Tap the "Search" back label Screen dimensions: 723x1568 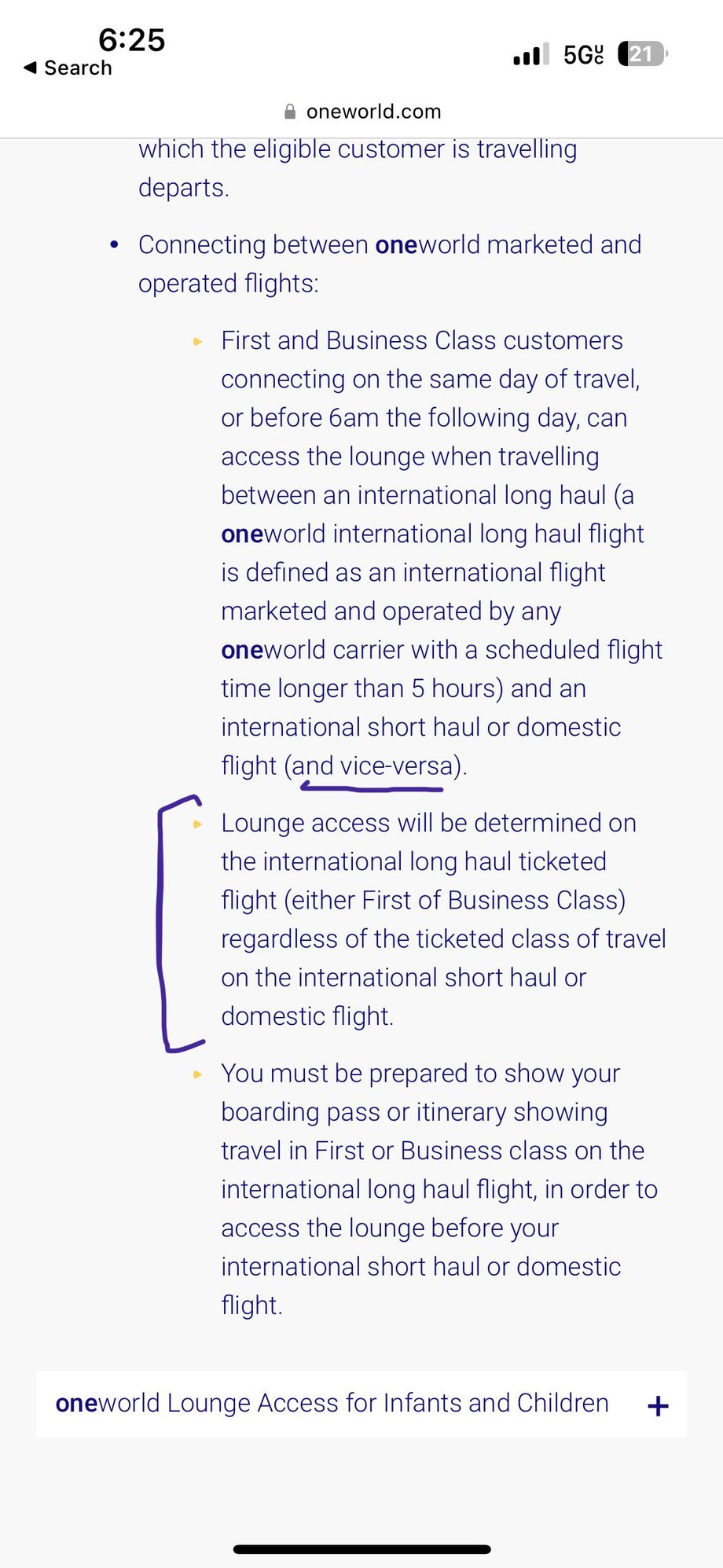pos(78,68)
